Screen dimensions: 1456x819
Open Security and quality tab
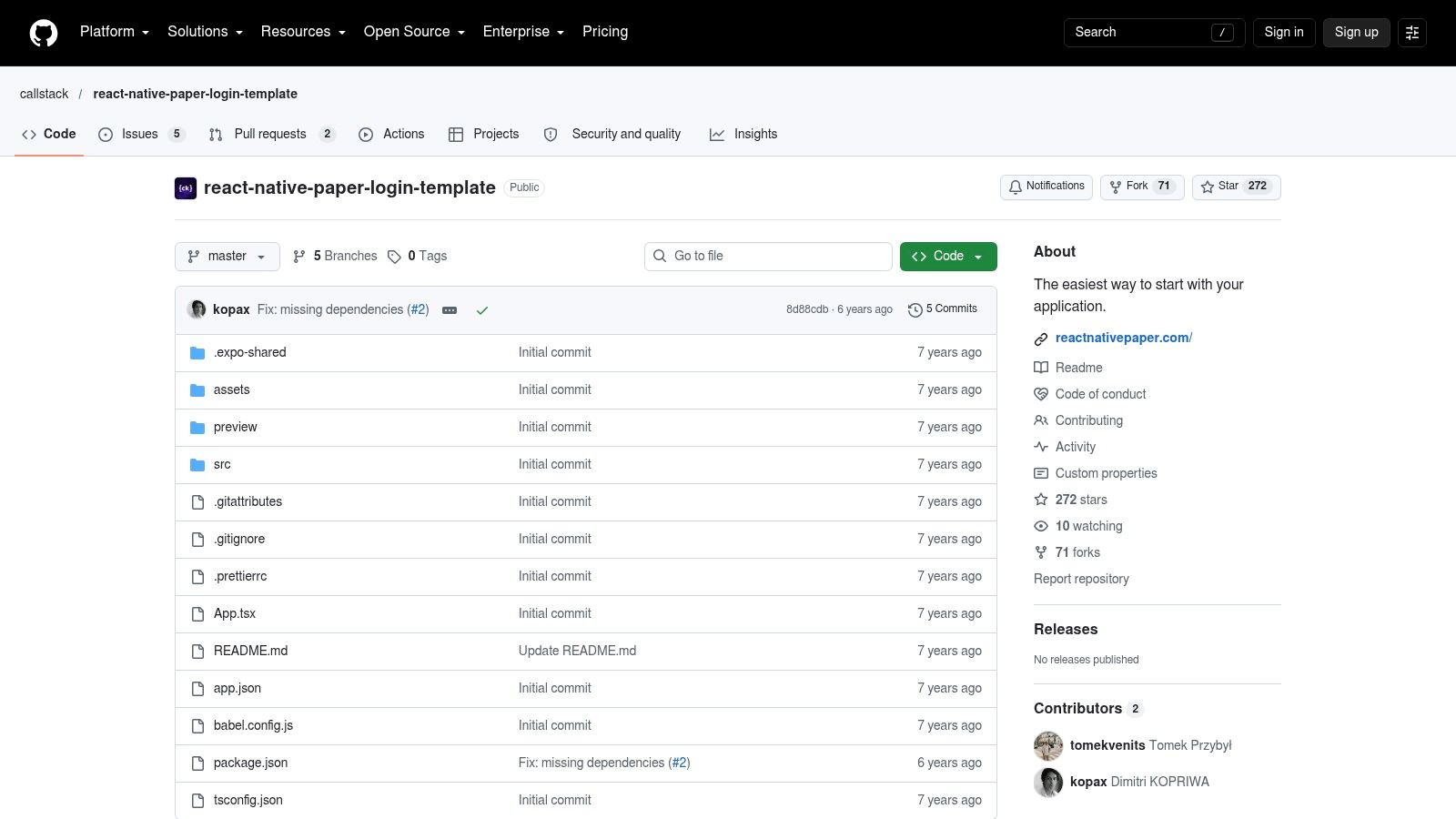click(612, 134)
